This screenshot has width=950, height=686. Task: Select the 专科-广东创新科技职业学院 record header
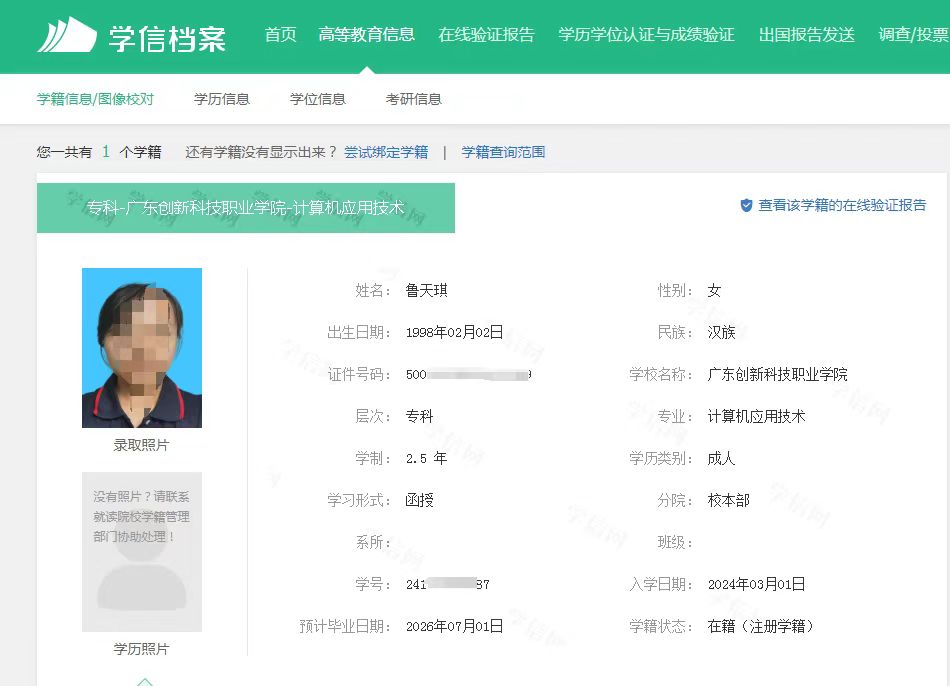tap(246, 208)
